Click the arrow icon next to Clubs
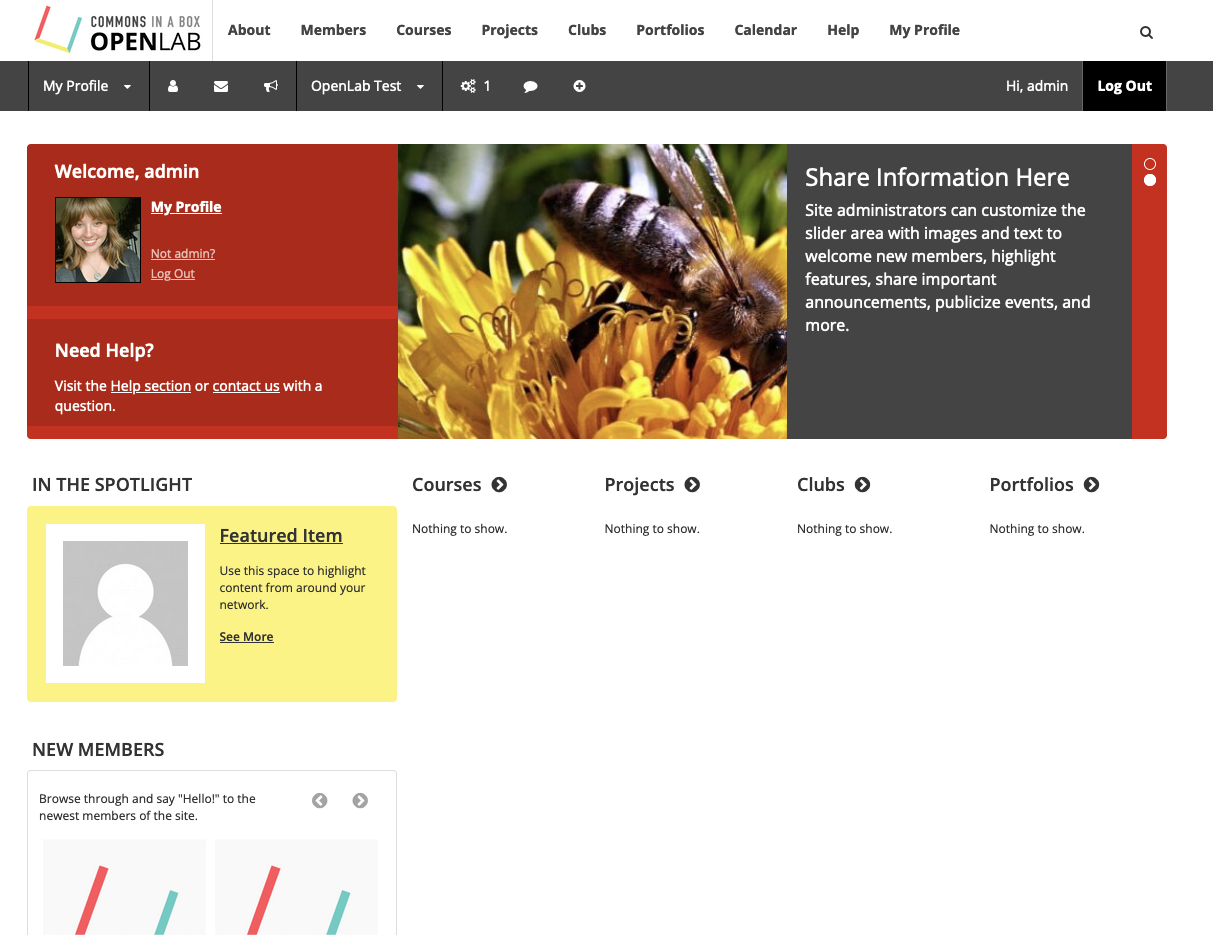 coord(862,485)
